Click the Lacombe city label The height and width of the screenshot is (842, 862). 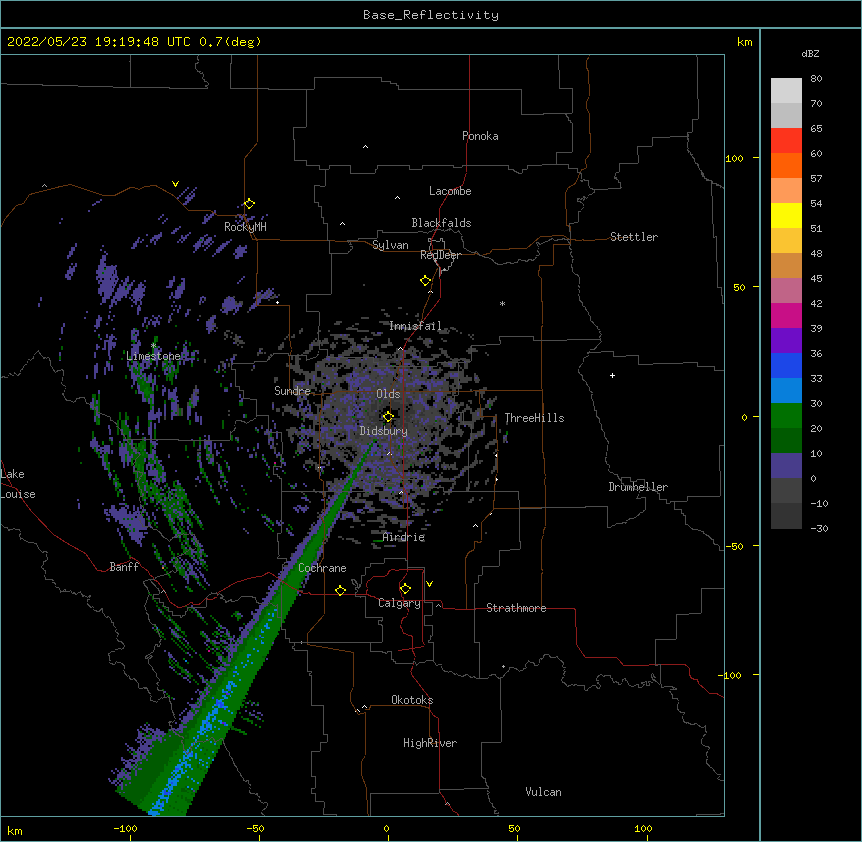coord(450,191)
